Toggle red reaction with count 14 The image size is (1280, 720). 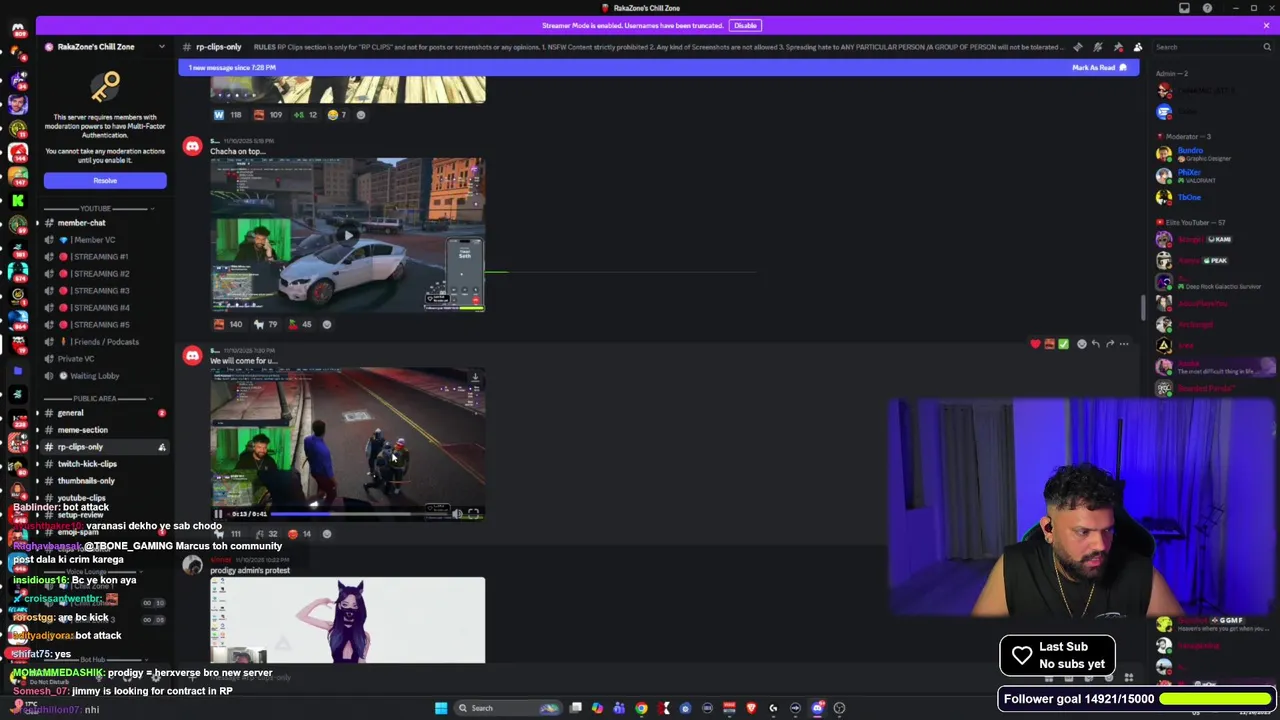(300, 534)
